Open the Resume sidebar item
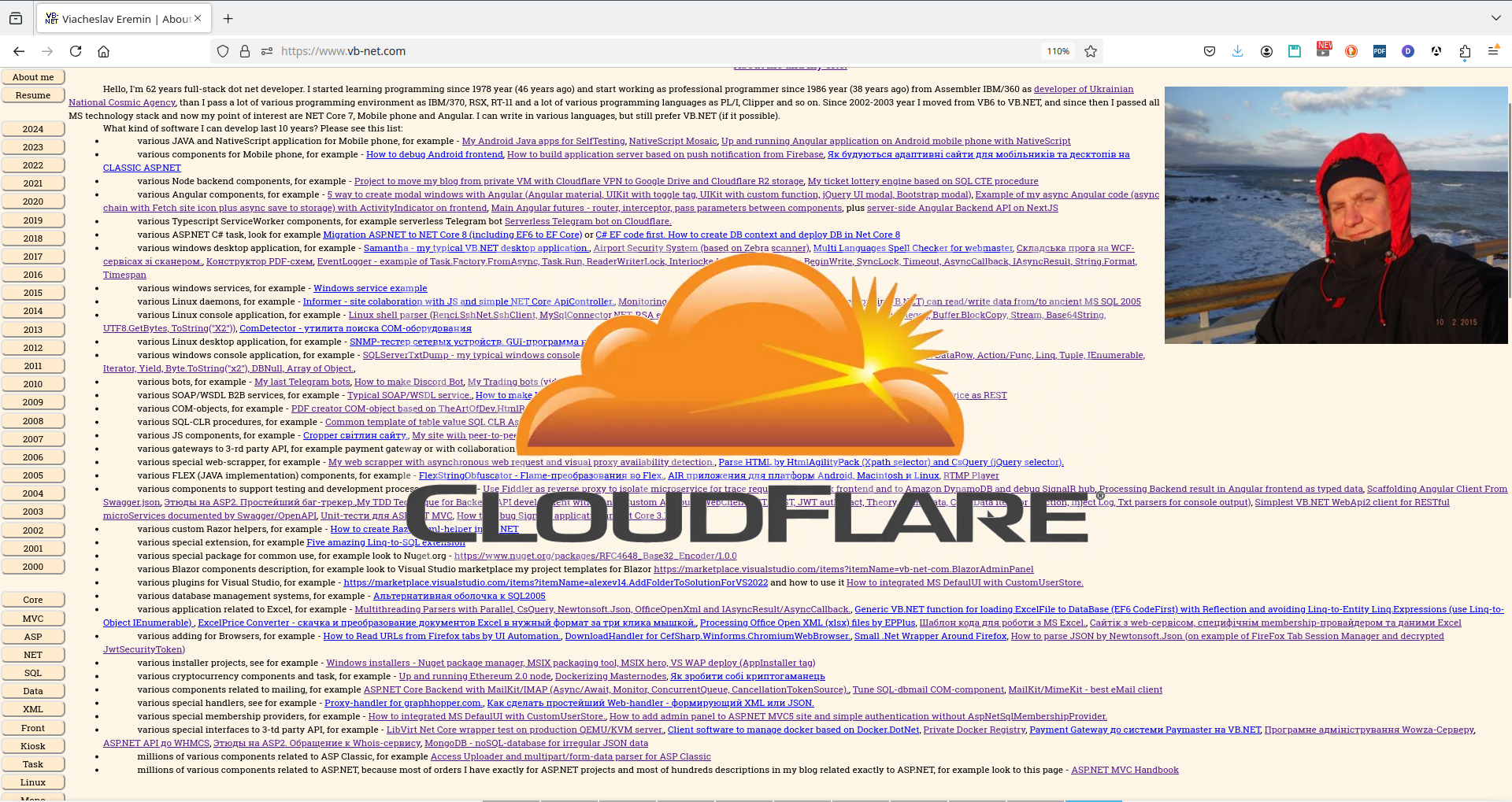 click(33, 95)
